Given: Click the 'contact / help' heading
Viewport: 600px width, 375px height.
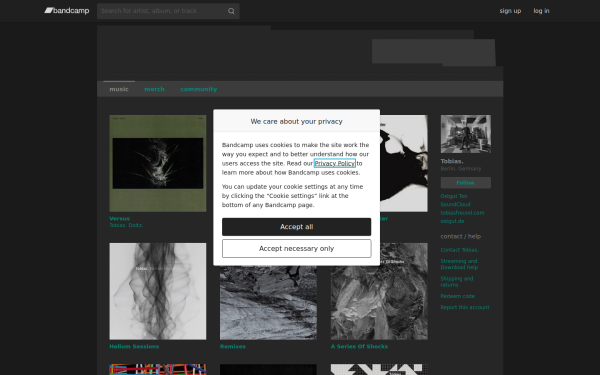Looking at the screenshot, I should click(x=461, y=236).
